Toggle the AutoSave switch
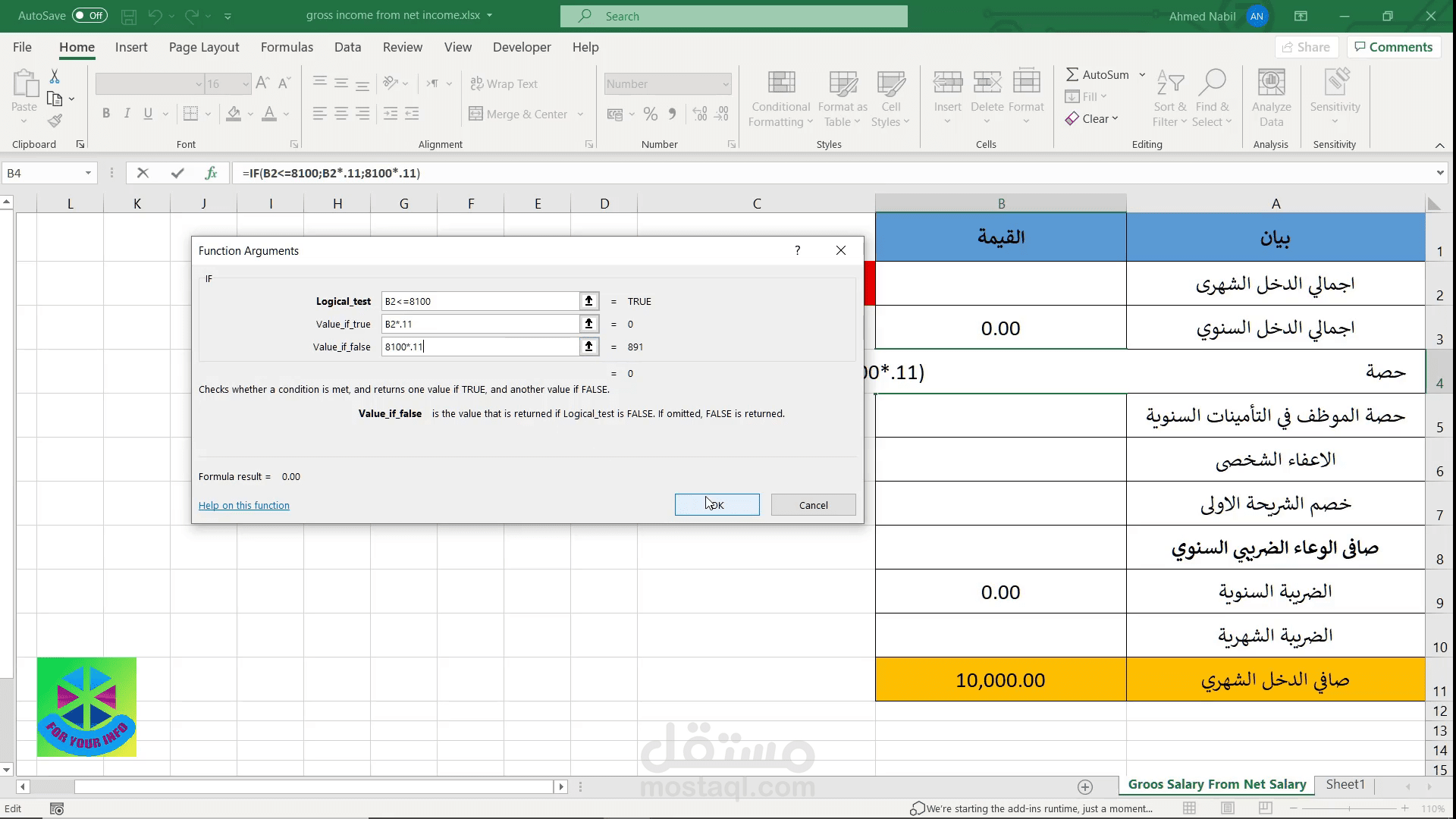 (89, 15)
